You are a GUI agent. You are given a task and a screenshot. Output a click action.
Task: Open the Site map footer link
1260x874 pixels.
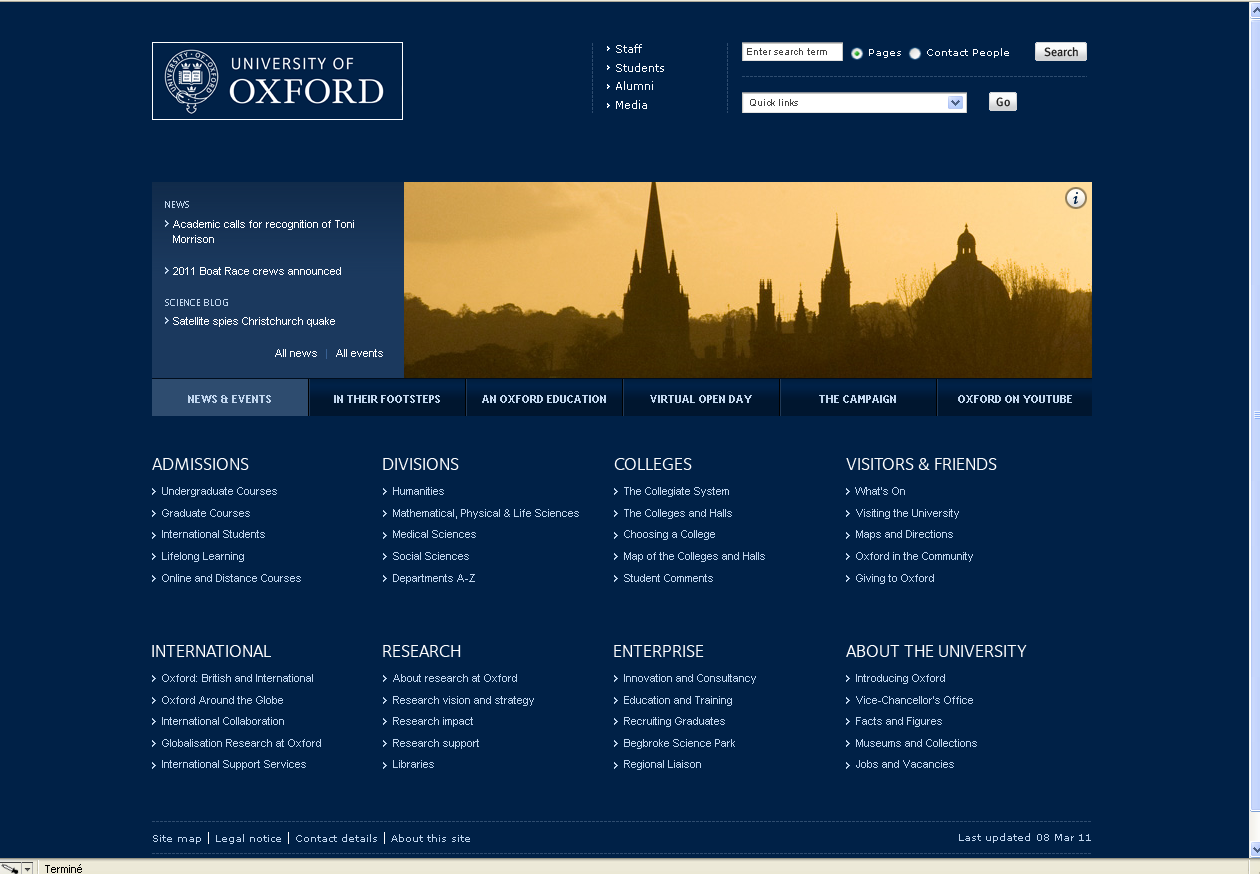coord(177,838)
